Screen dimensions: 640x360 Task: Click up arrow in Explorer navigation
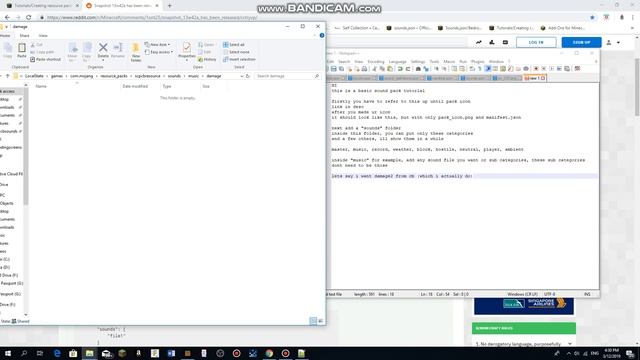[7, 76]
